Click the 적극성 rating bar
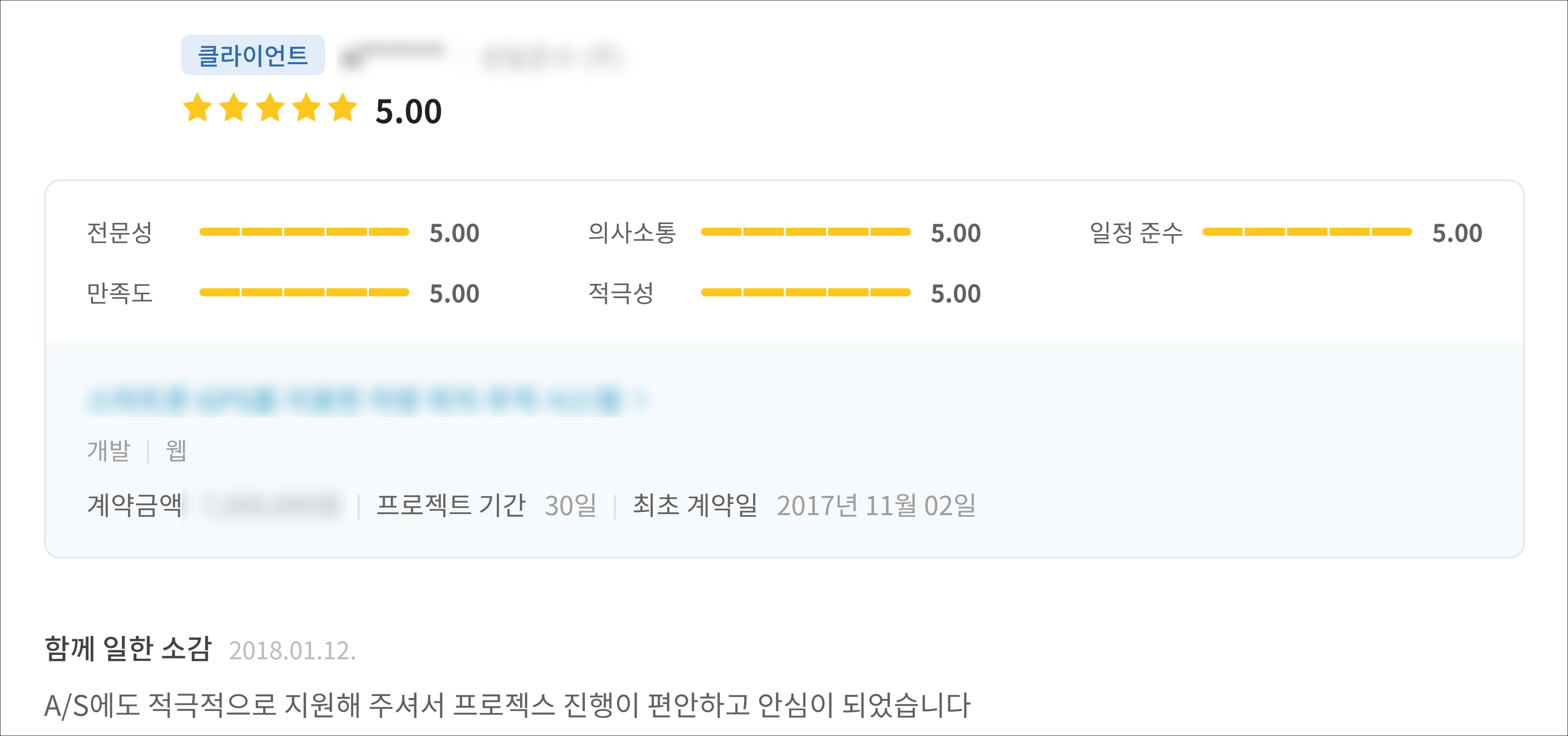 tap(805, 293)
